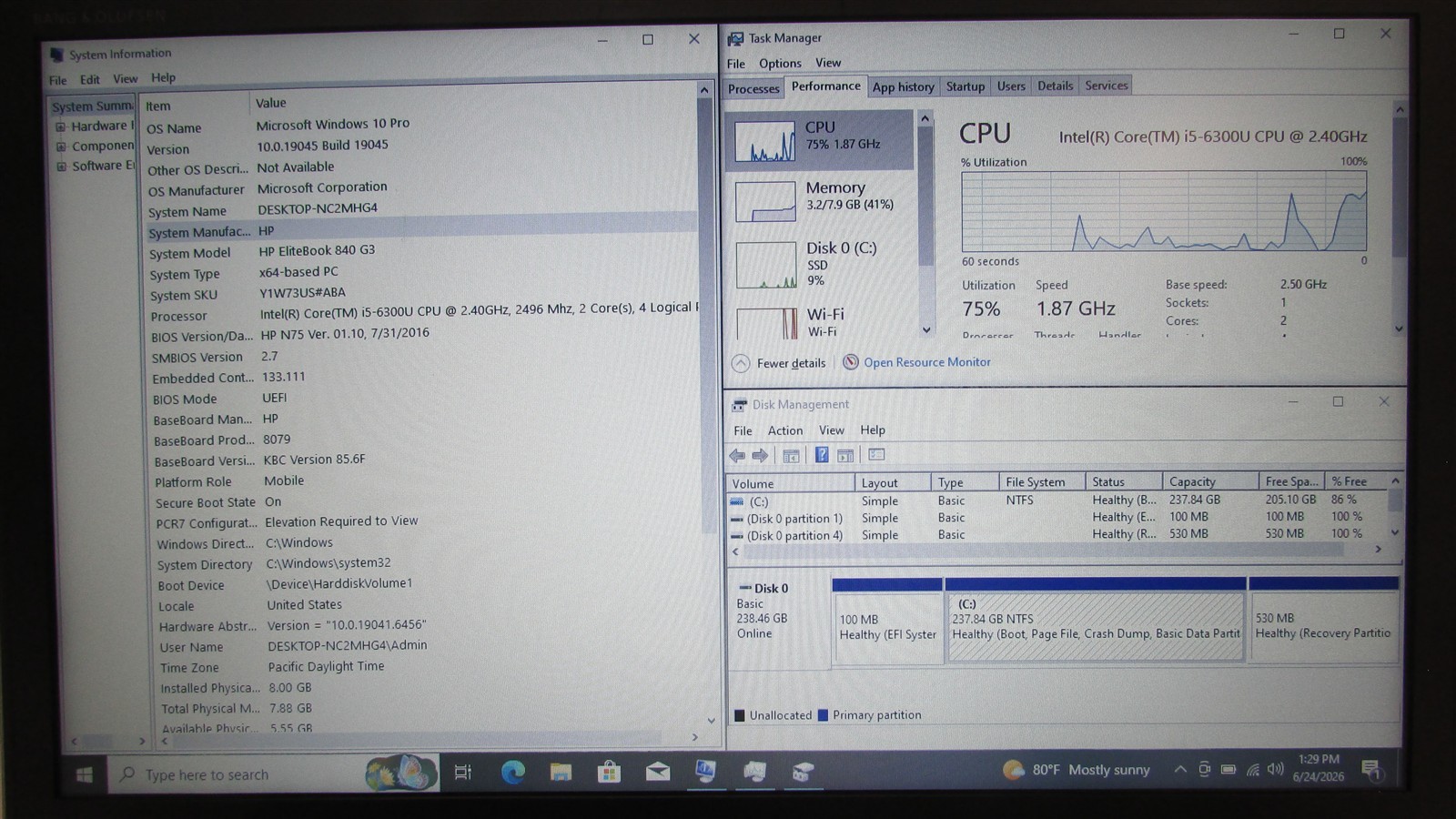Click scroll down arrow in Task Manager sidebar
The width and height of the screenshot is (1456, 819).
coord(926,330)
